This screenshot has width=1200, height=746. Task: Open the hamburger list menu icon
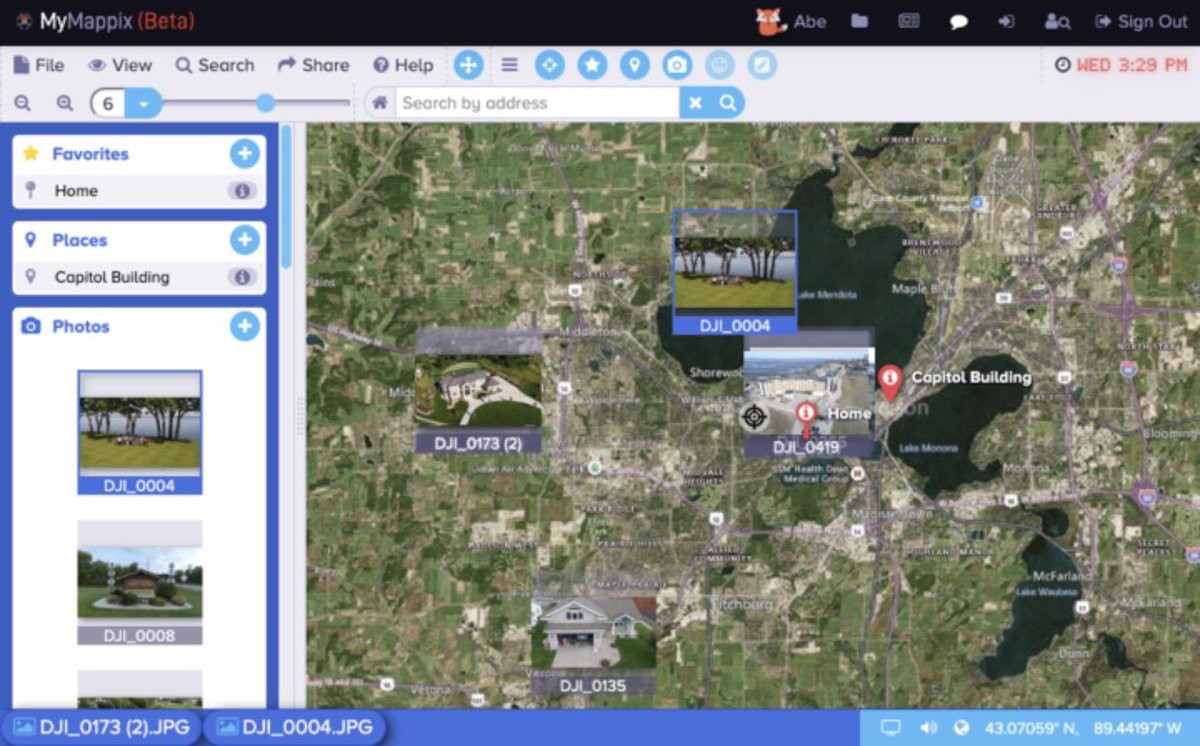pos(510,65)
